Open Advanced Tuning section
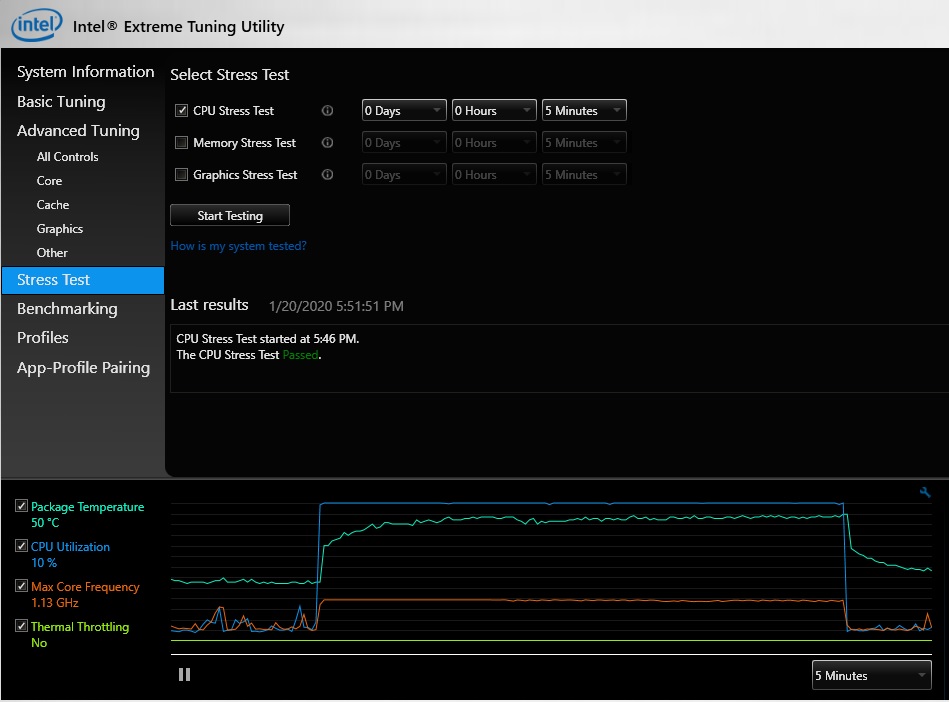This screenshot has width=949, height=702. click(x=78, y=131)
